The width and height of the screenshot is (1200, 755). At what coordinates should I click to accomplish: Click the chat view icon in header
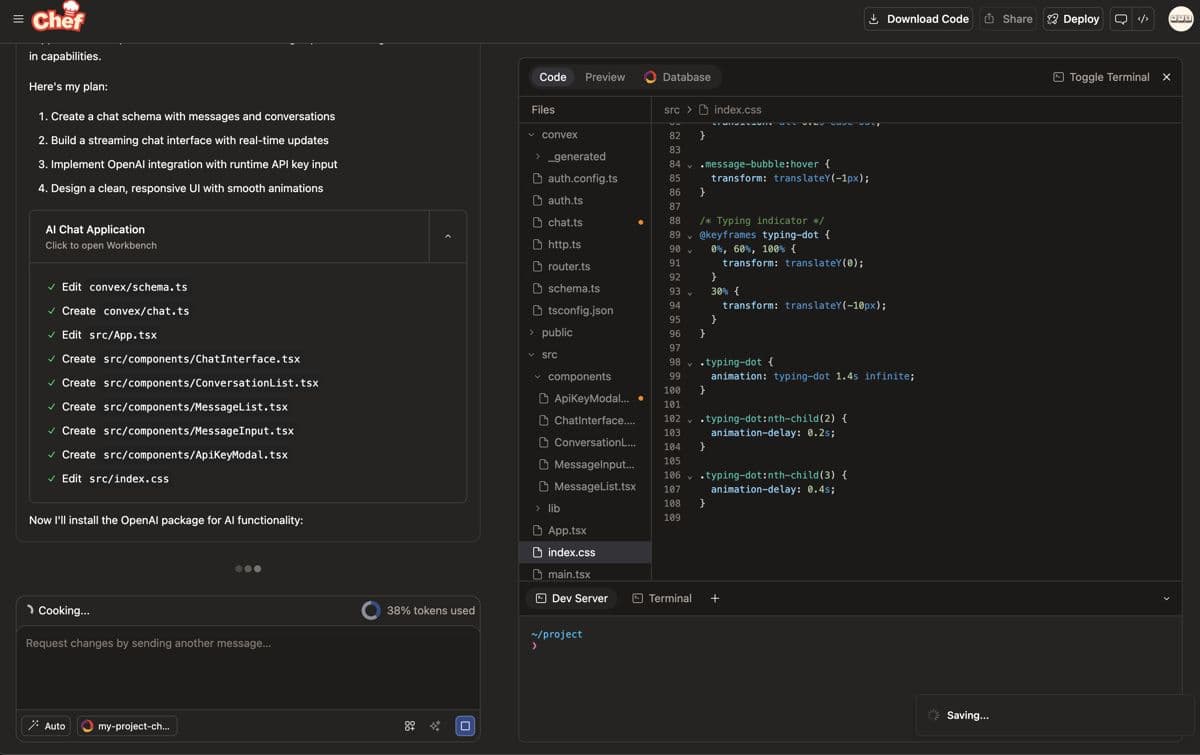(1121, 19)
